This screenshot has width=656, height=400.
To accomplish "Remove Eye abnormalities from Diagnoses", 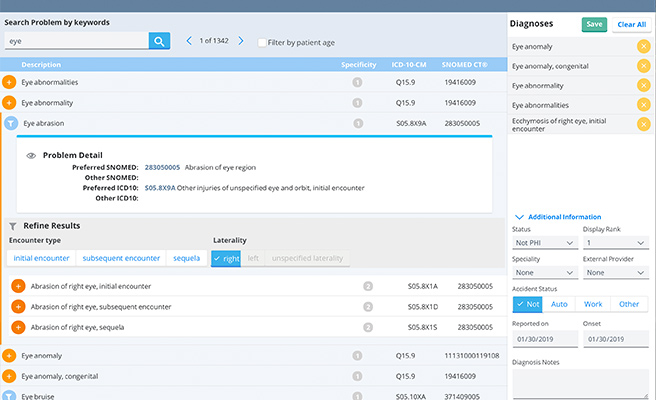I will (x=643, y=105).
